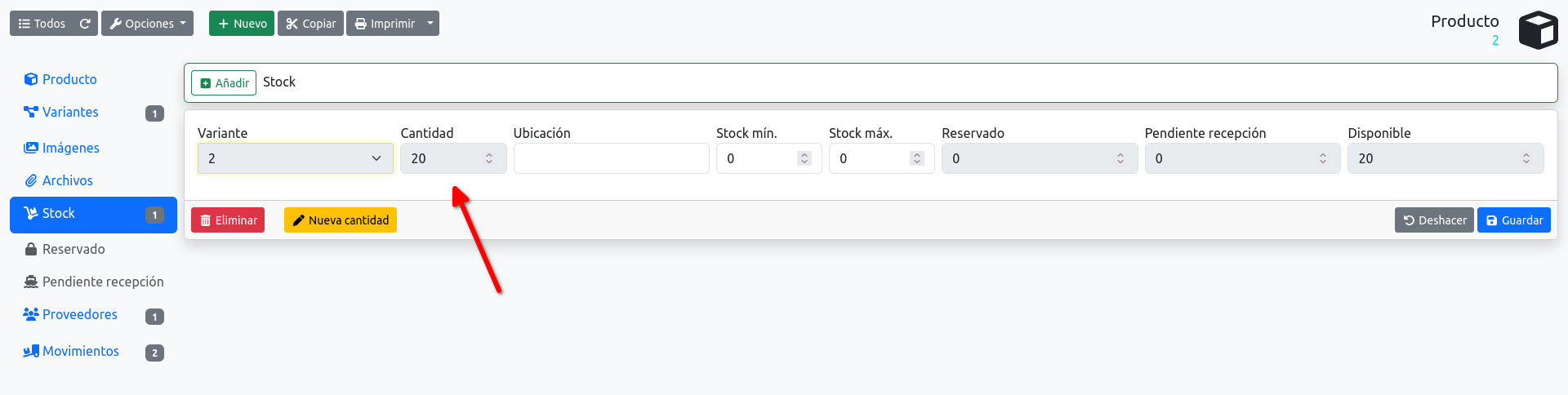Image resolution: width=1568 pixels, height=395 pixels.
Task: Click into the Ubicación text field
Action: 612,158
